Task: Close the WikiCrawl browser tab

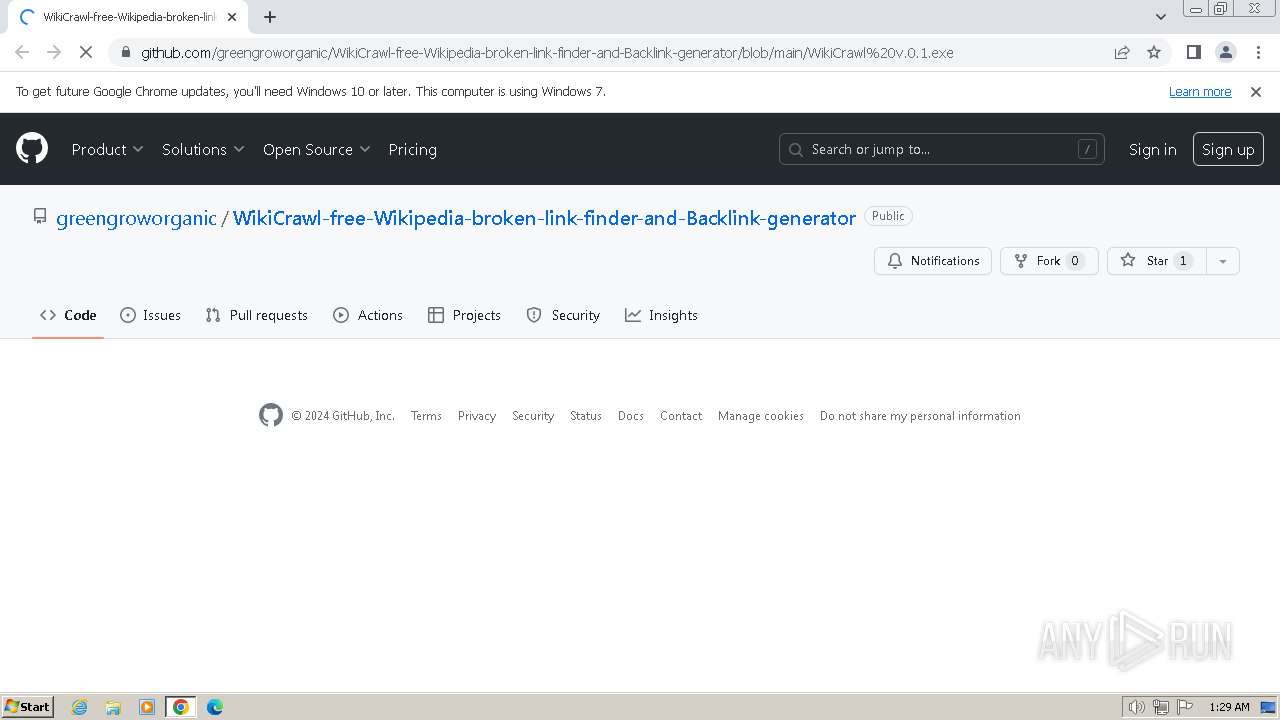Action: click(232, 17)
